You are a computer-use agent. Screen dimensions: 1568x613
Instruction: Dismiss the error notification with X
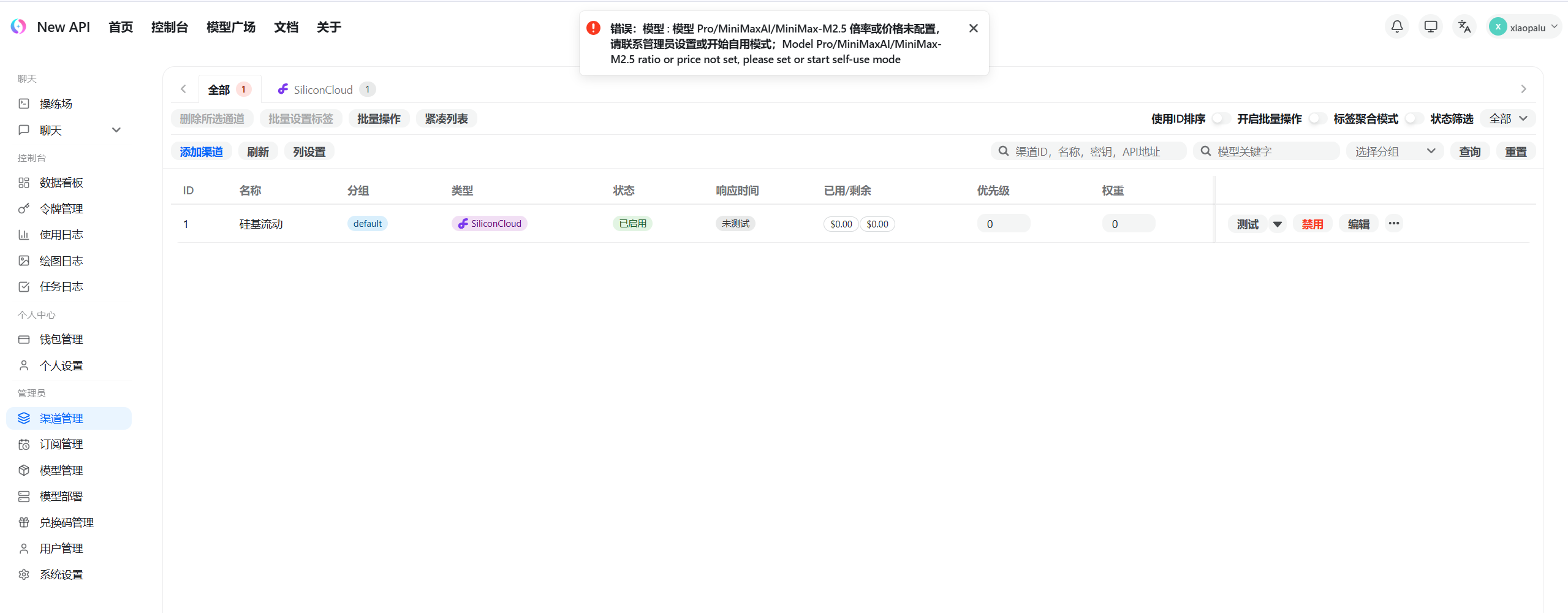click(x=973, y=28)
